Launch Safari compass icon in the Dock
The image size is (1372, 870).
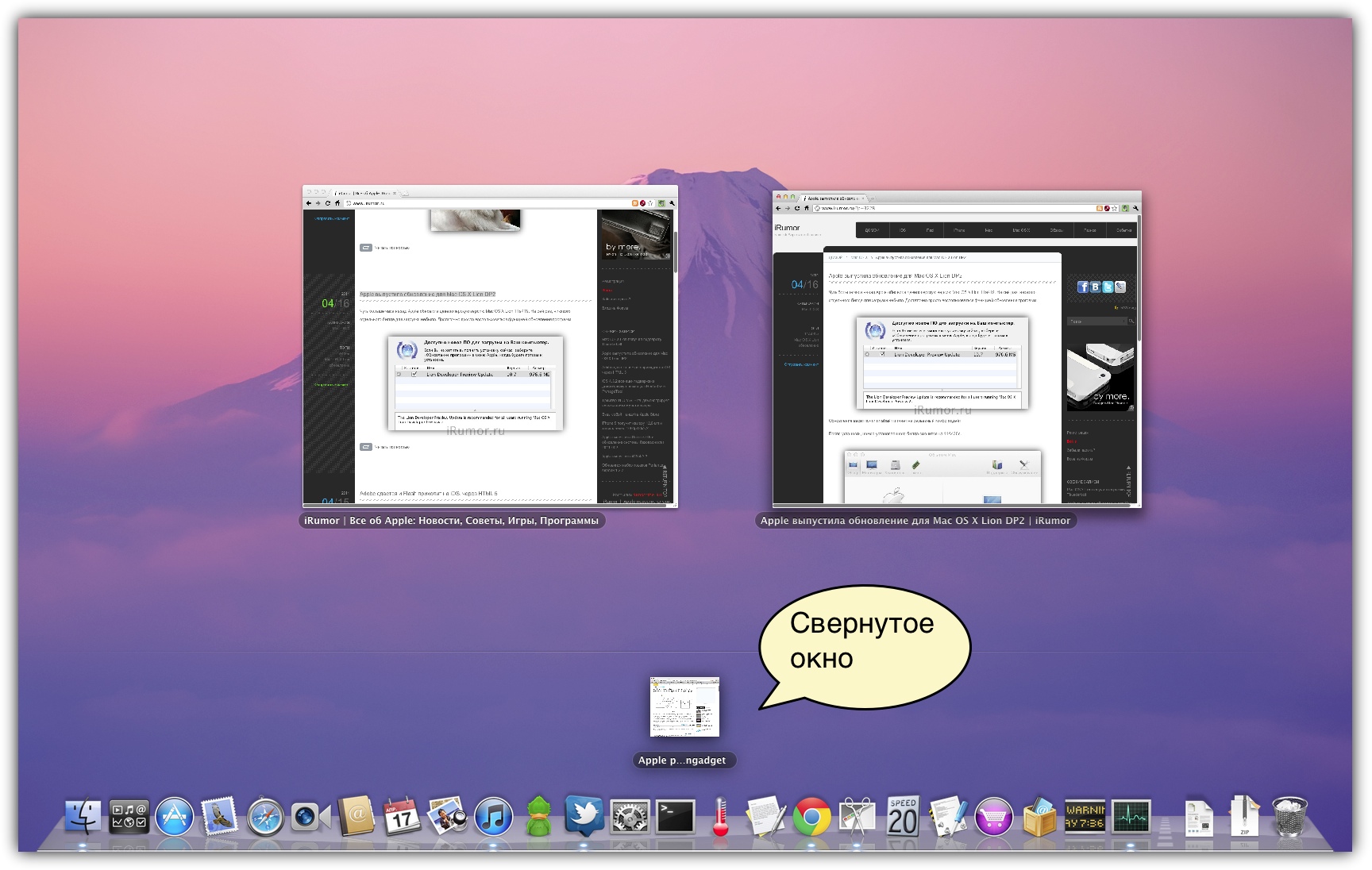pyautogui.click(x=265, y=818)
